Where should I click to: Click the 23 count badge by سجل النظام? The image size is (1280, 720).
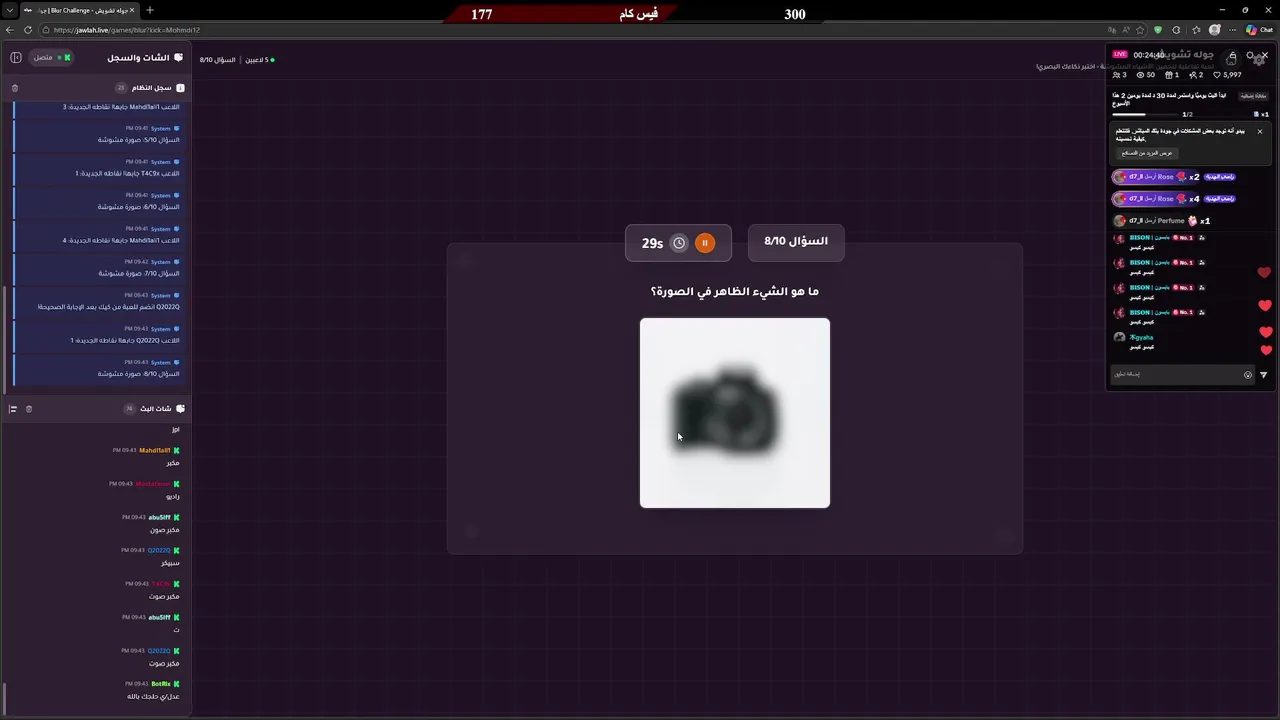point(121,88)
